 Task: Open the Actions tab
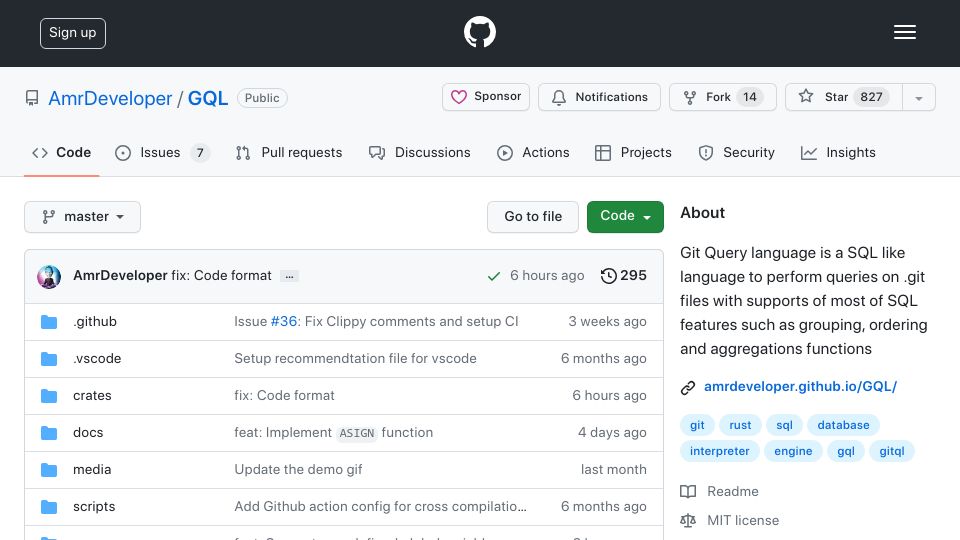pyautogui.click(x=533, y=152)
